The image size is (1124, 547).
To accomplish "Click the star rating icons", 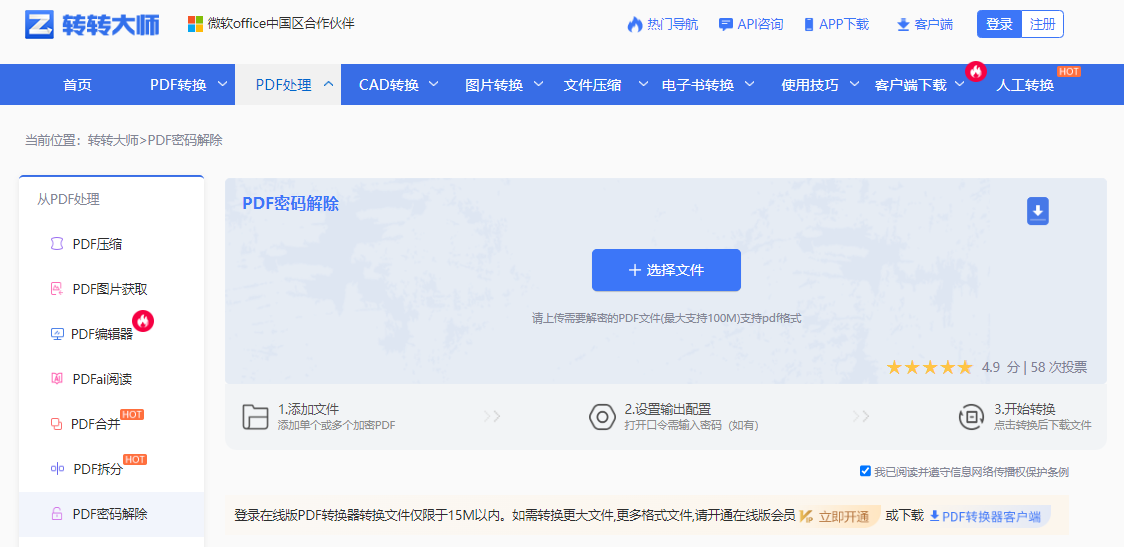I will 929,368.
